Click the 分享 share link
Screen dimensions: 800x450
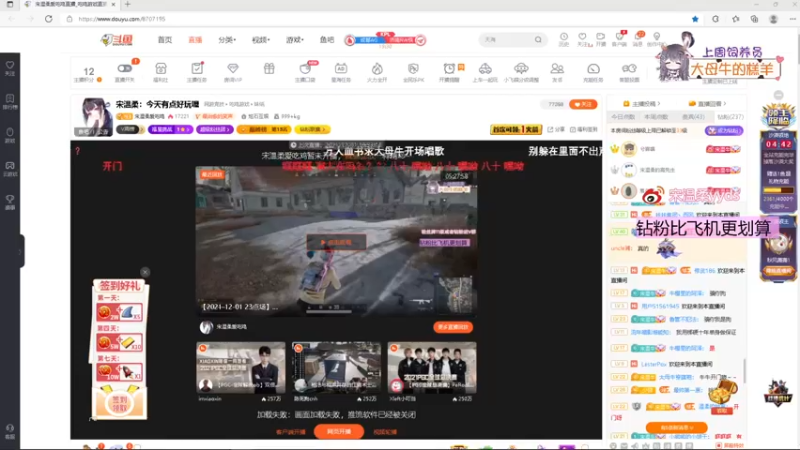click(556, 130)
